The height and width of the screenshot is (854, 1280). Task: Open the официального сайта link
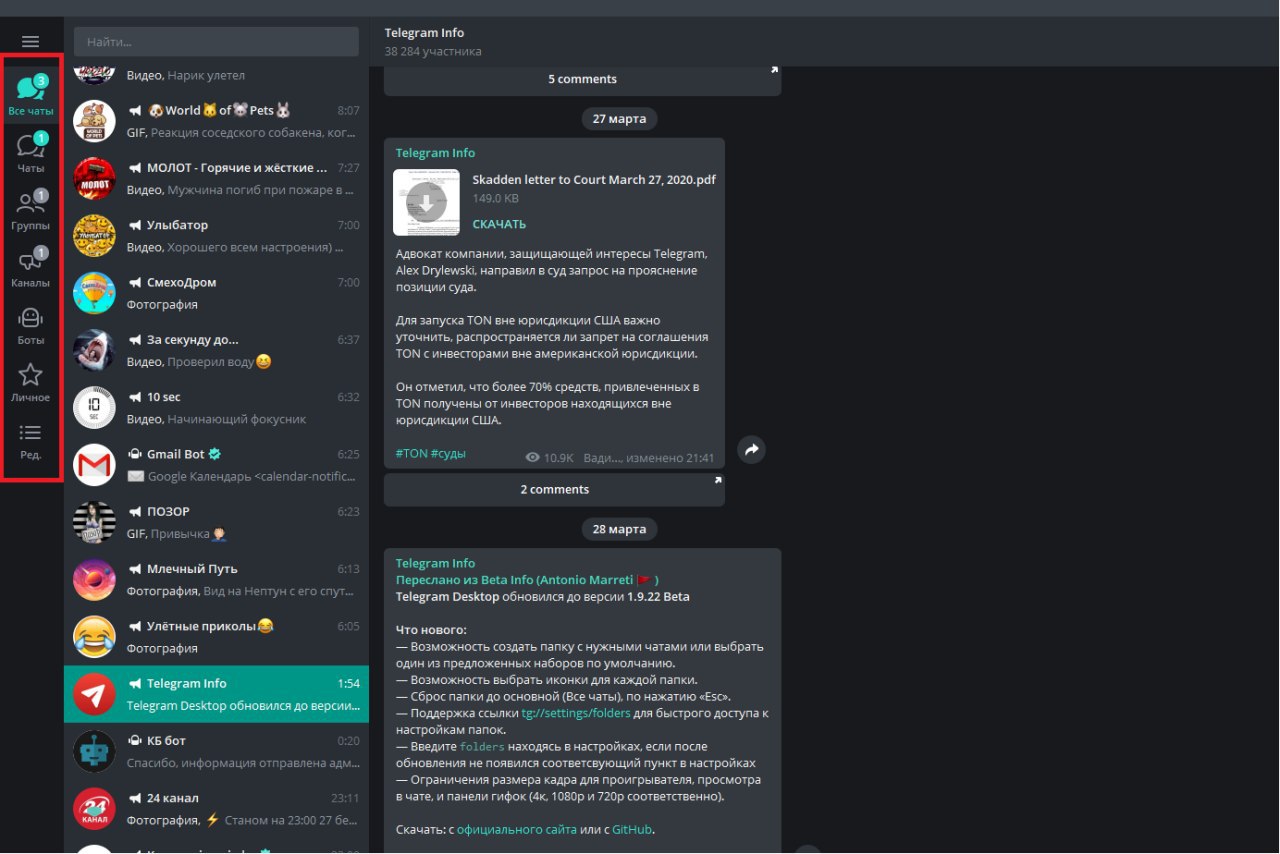coord(517,829)
